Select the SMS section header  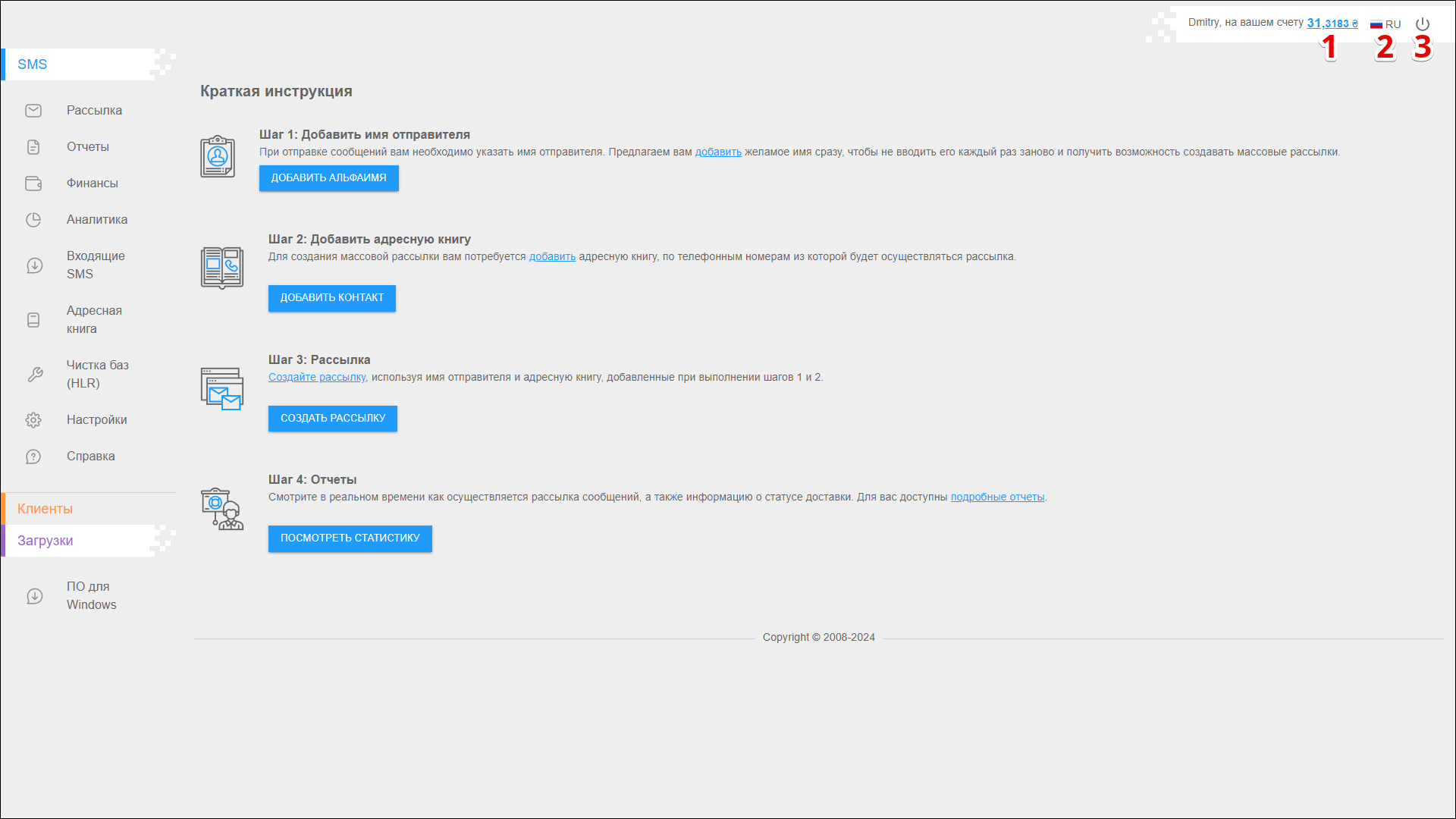(33, 64)
